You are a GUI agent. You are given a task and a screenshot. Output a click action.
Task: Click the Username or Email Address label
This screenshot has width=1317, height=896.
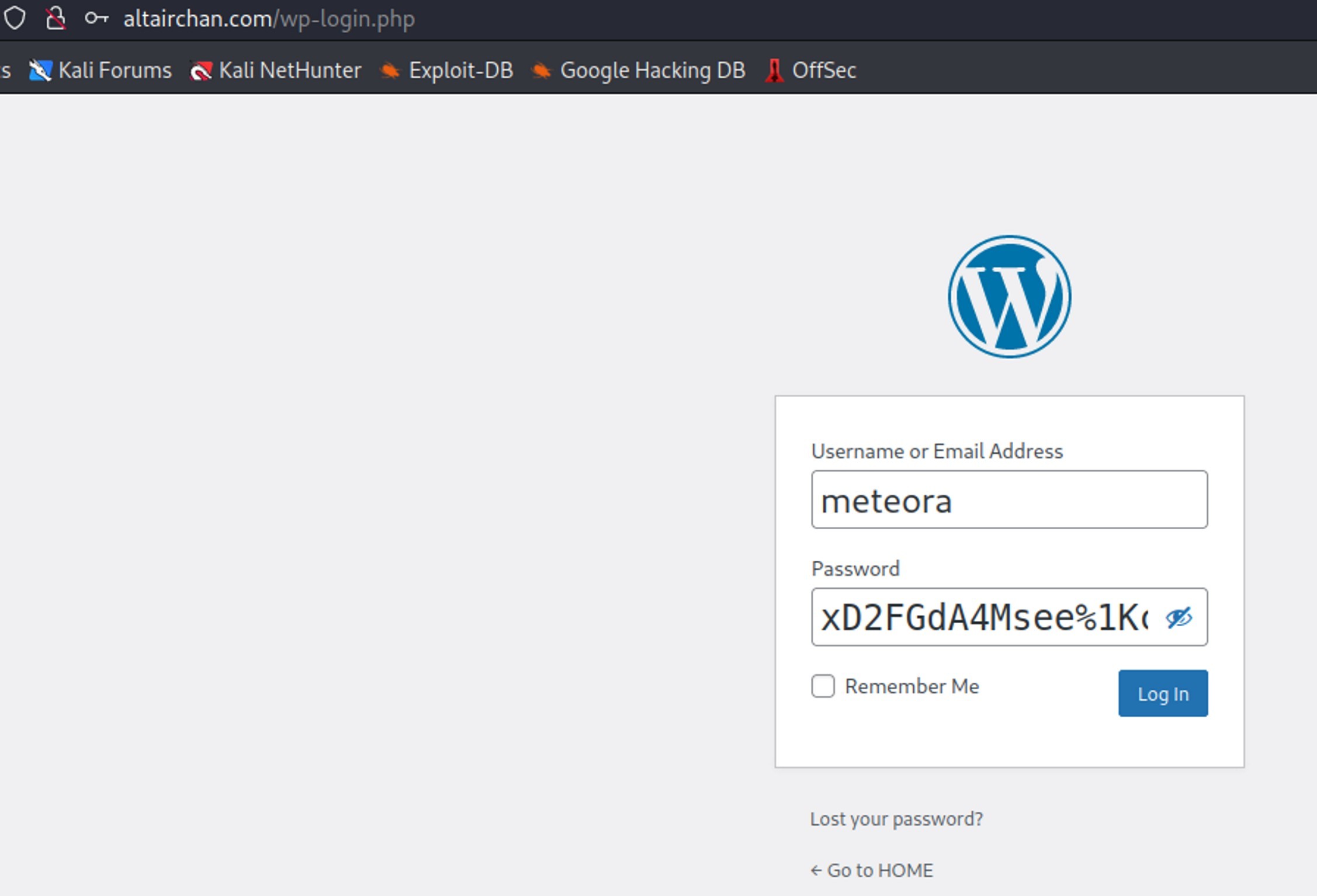click(x=937, y=452)
